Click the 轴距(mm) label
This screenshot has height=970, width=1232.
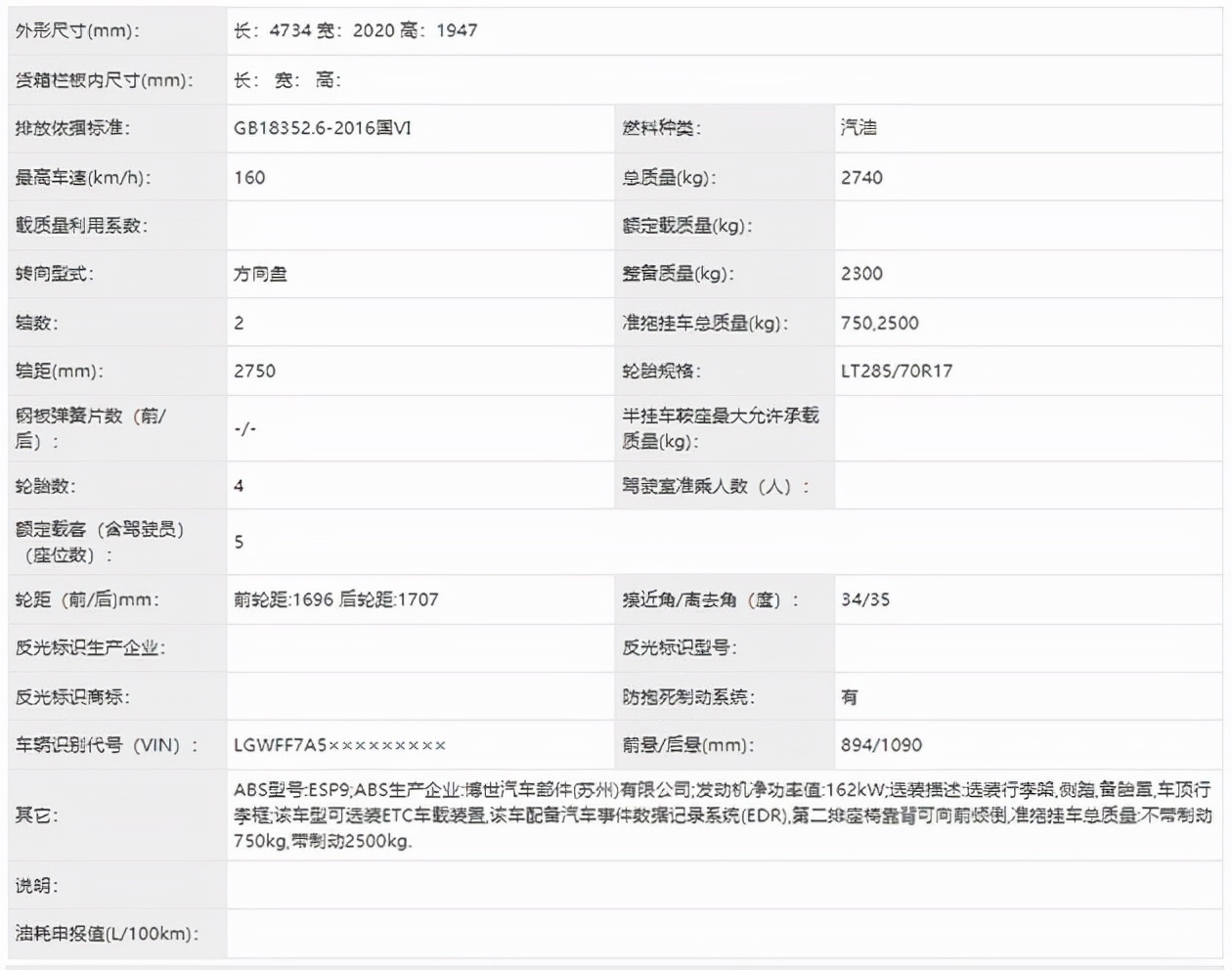[x=59, y=371]
